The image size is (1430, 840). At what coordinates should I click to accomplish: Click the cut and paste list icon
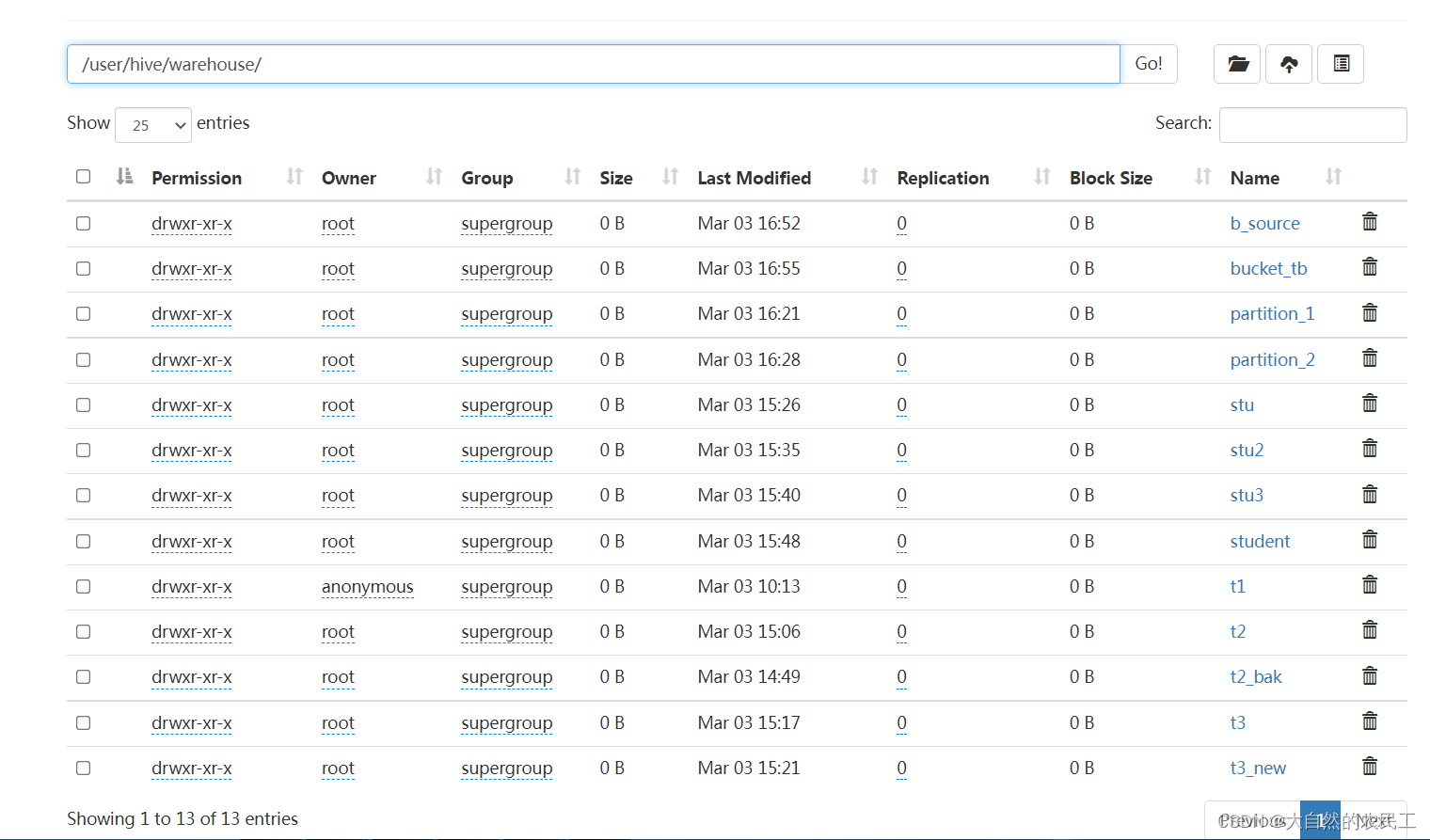tap(1341, 64)
